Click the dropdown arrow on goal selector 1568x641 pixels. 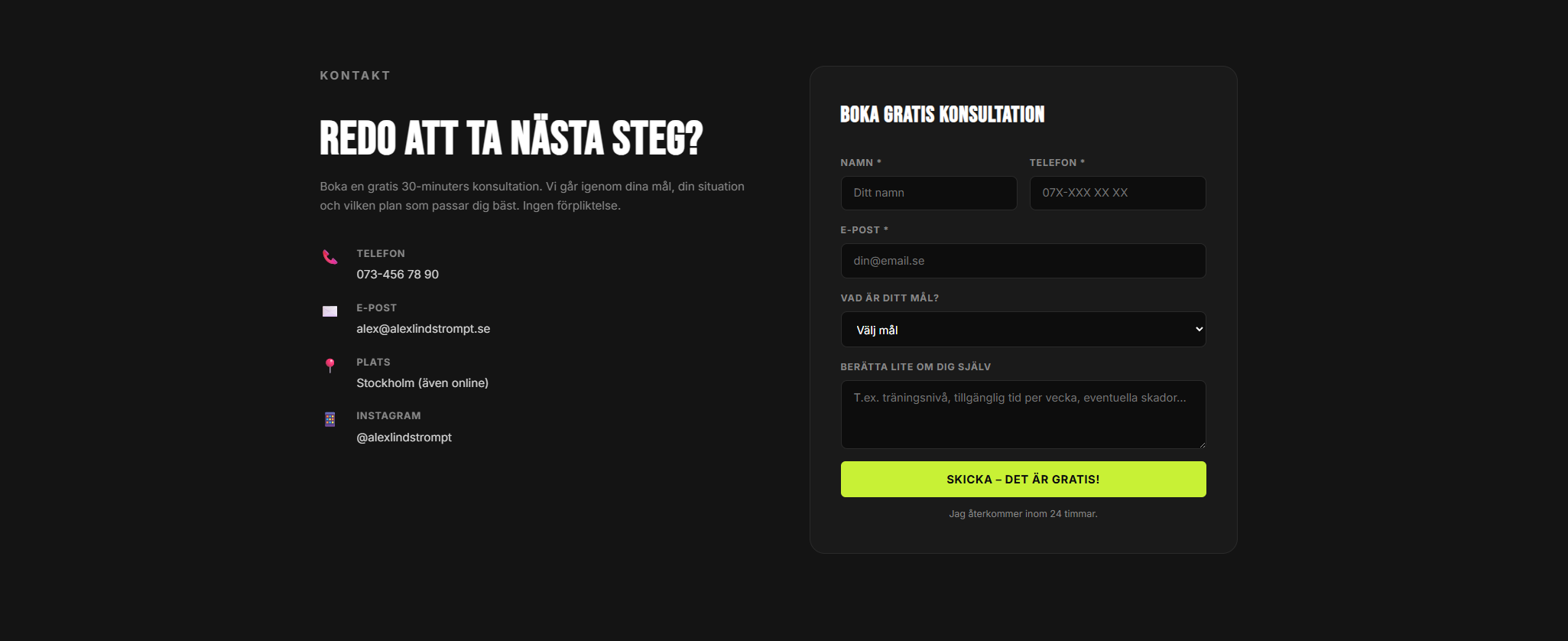[1198, 330]
